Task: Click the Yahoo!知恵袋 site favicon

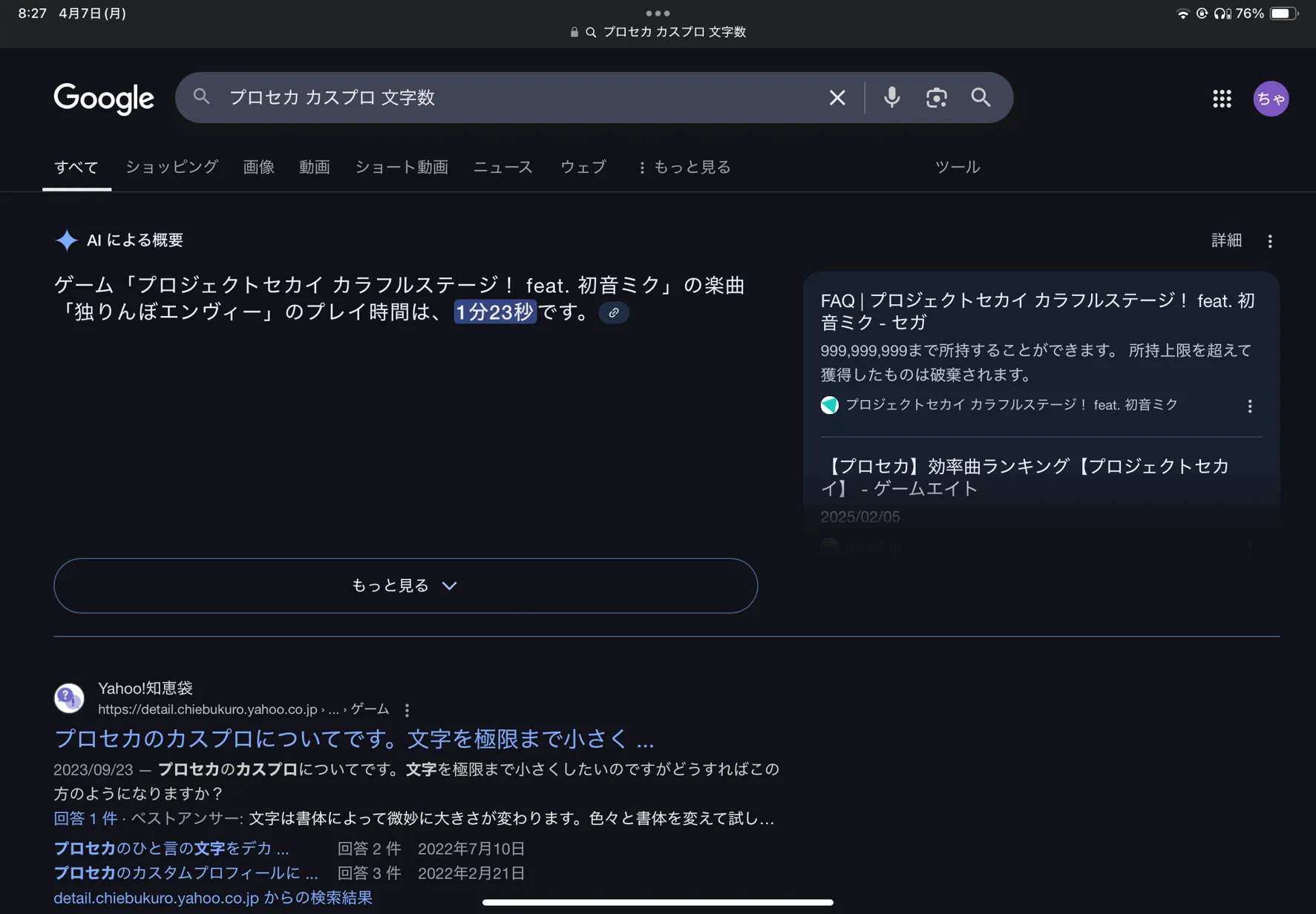Action: pos(69,698)
